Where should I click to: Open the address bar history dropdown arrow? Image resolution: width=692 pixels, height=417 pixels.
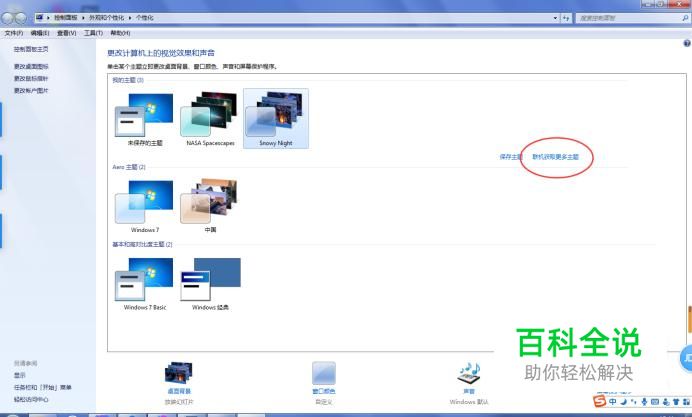[556, 18]
